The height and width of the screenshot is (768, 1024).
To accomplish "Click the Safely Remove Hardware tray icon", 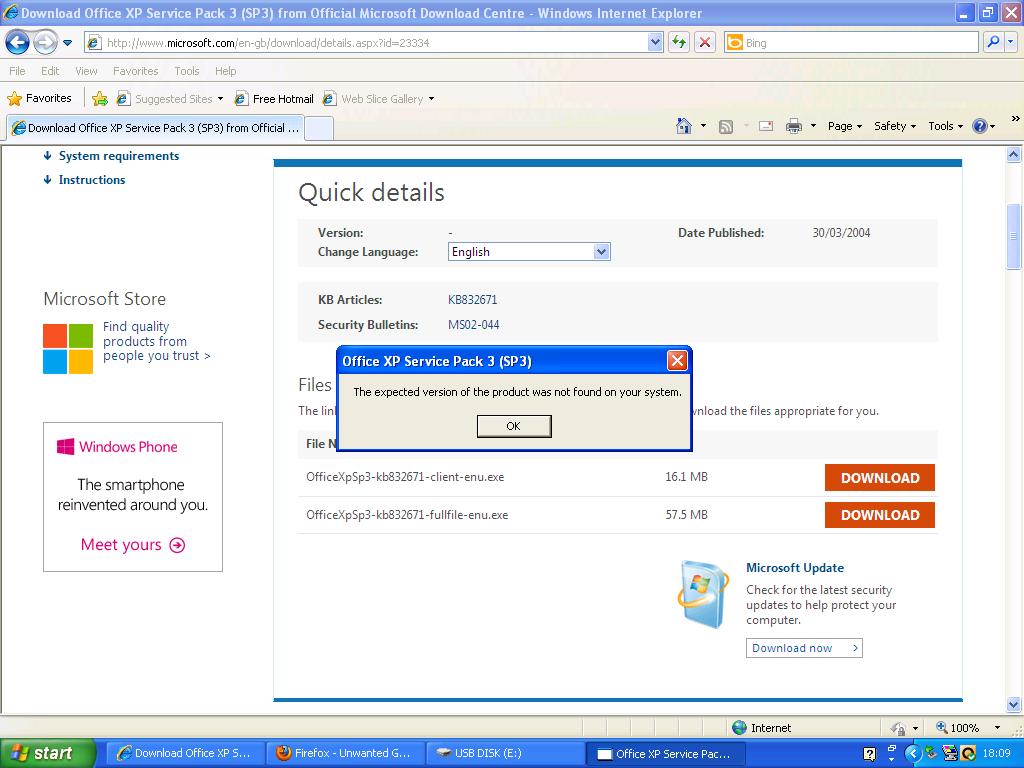I will click(x=931, y=753).
